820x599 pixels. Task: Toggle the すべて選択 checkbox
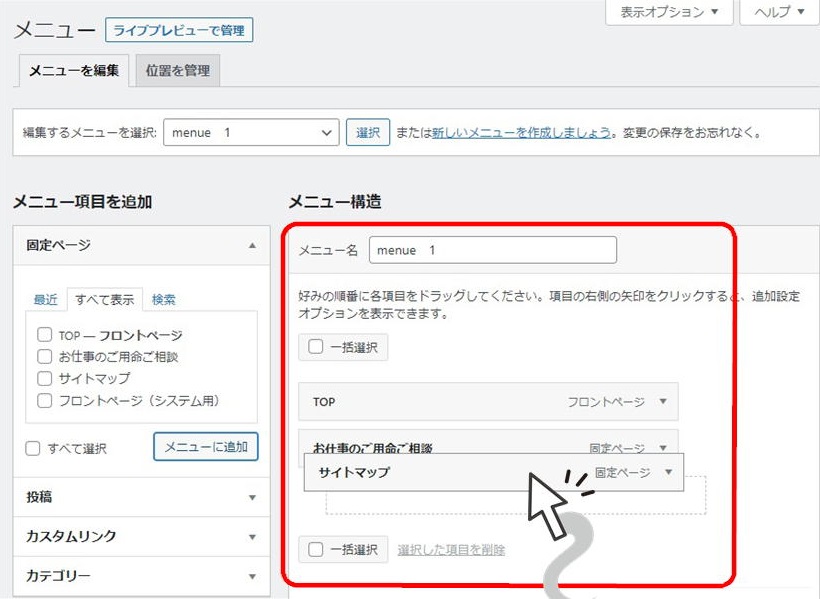(x=33, y=449)
